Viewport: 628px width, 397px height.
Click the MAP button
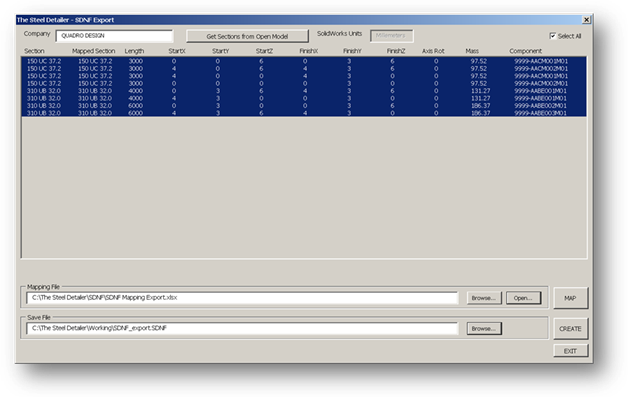(570, 298)
